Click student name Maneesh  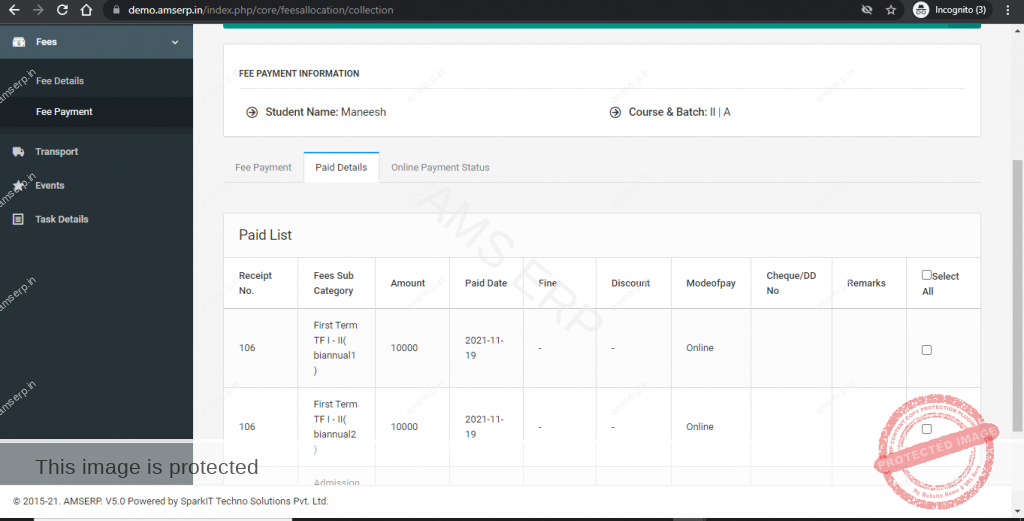[363, 112]
